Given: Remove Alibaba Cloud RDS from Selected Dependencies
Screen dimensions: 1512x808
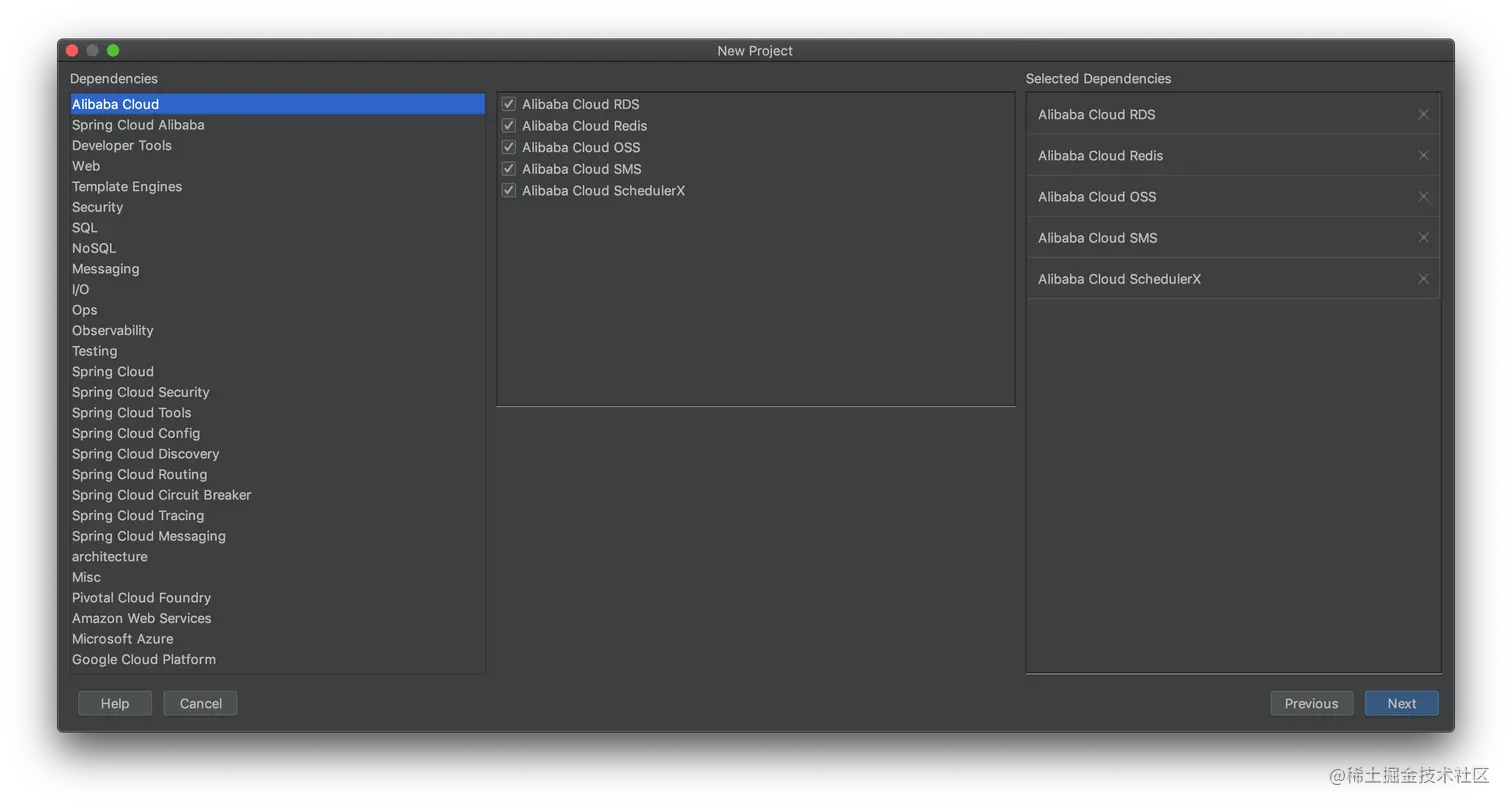Looking at the screenshot, I should tap(1423, 114).
